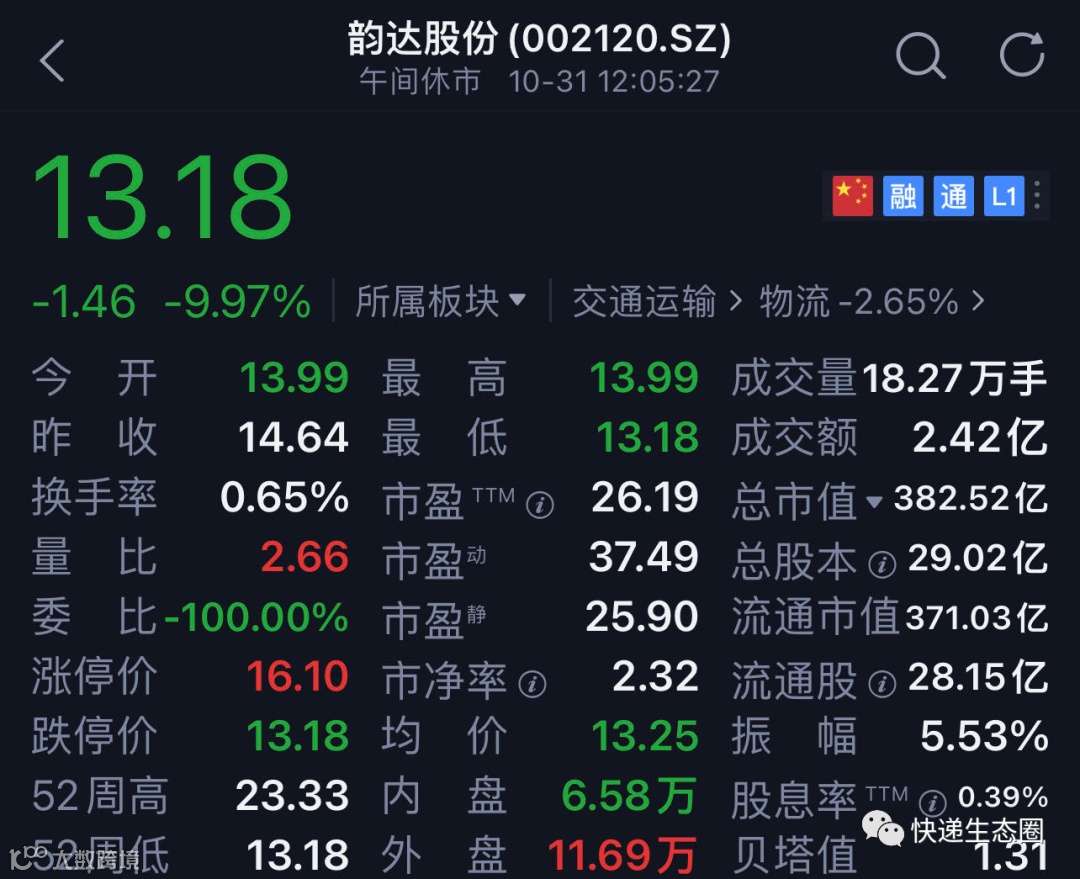Tap the current price 13.18
Image resolution: width=1080 pixels, height=879 pixels.
[x=163, y=197]
